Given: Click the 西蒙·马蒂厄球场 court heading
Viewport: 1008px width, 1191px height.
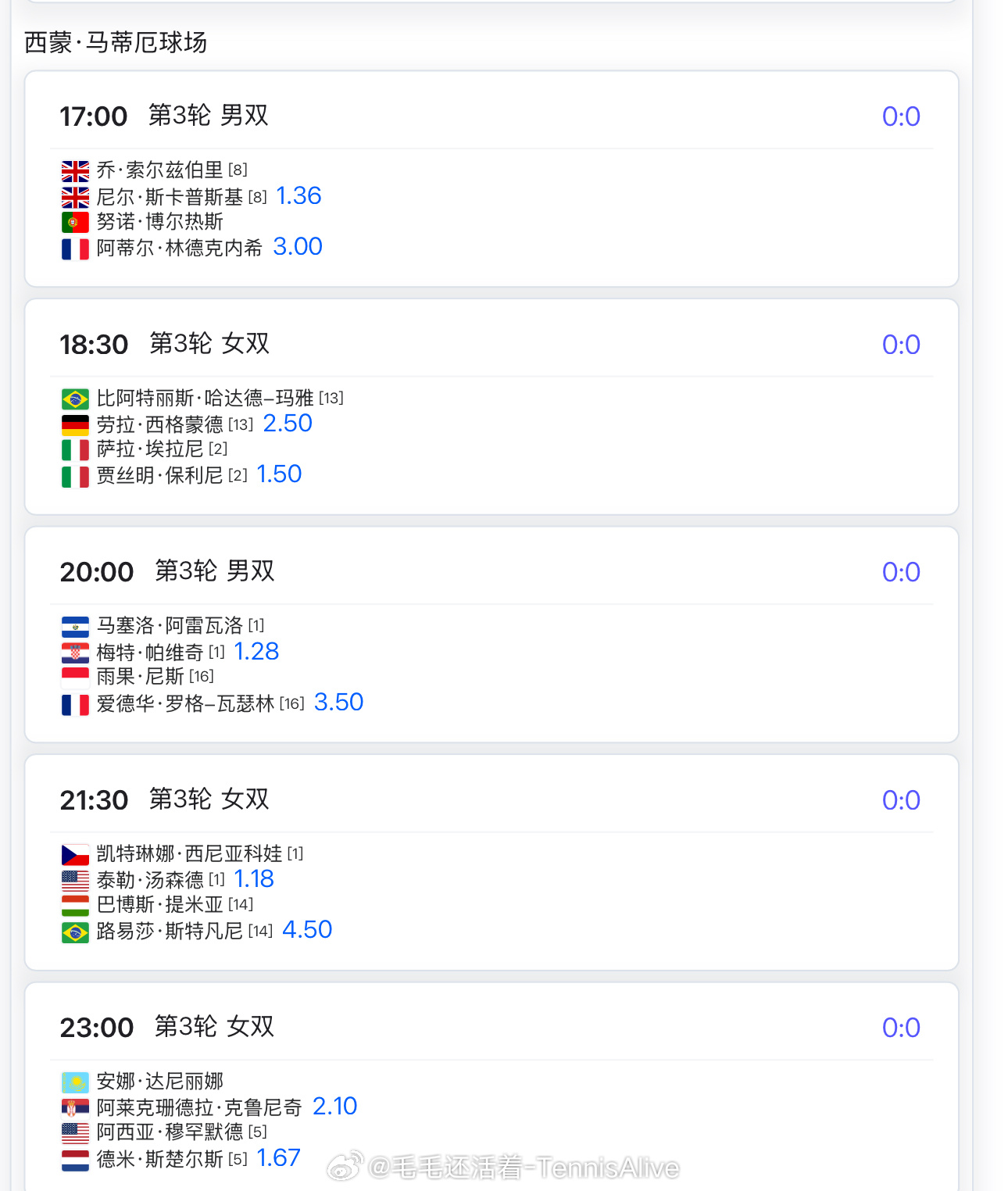Looking at the screenshot, I should [x=116, y=42].
